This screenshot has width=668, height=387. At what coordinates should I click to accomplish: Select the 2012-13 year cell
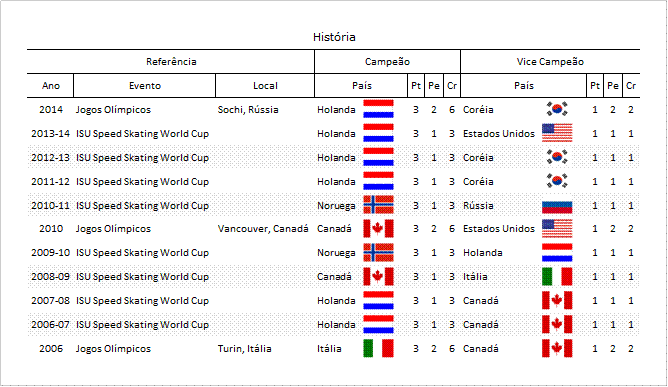[x=50, y=158]
